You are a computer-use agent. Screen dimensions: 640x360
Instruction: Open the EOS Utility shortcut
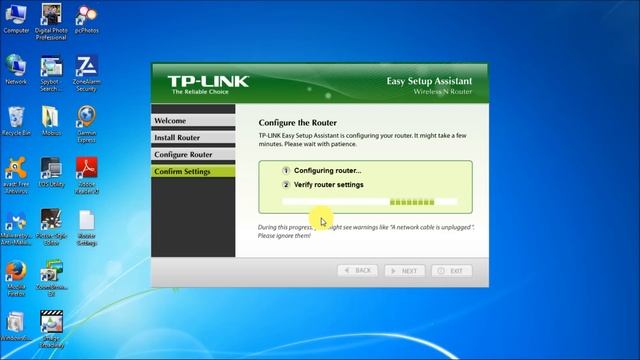coord(51,172)
